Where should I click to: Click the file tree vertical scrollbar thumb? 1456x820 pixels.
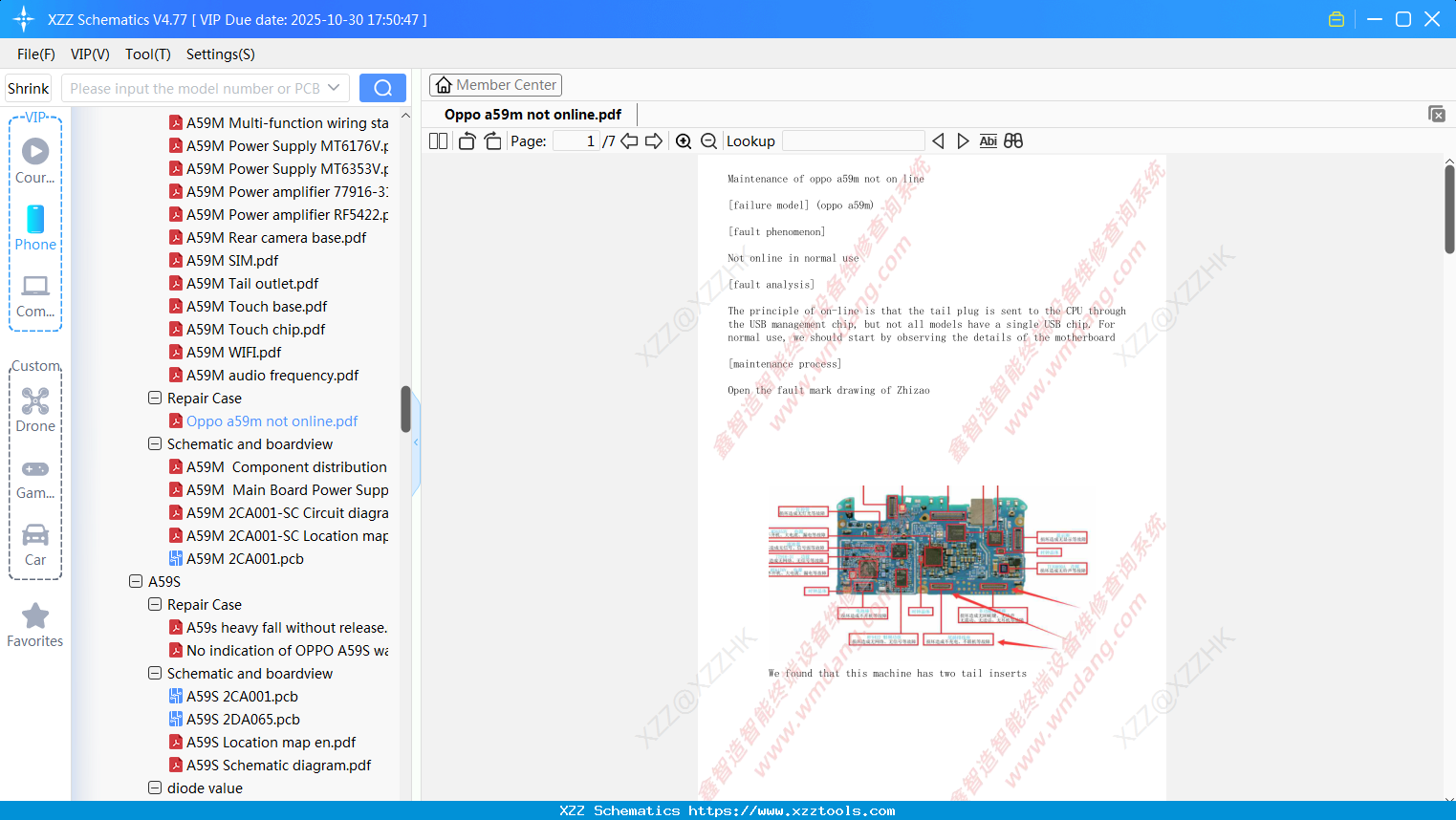click(405, 409)
